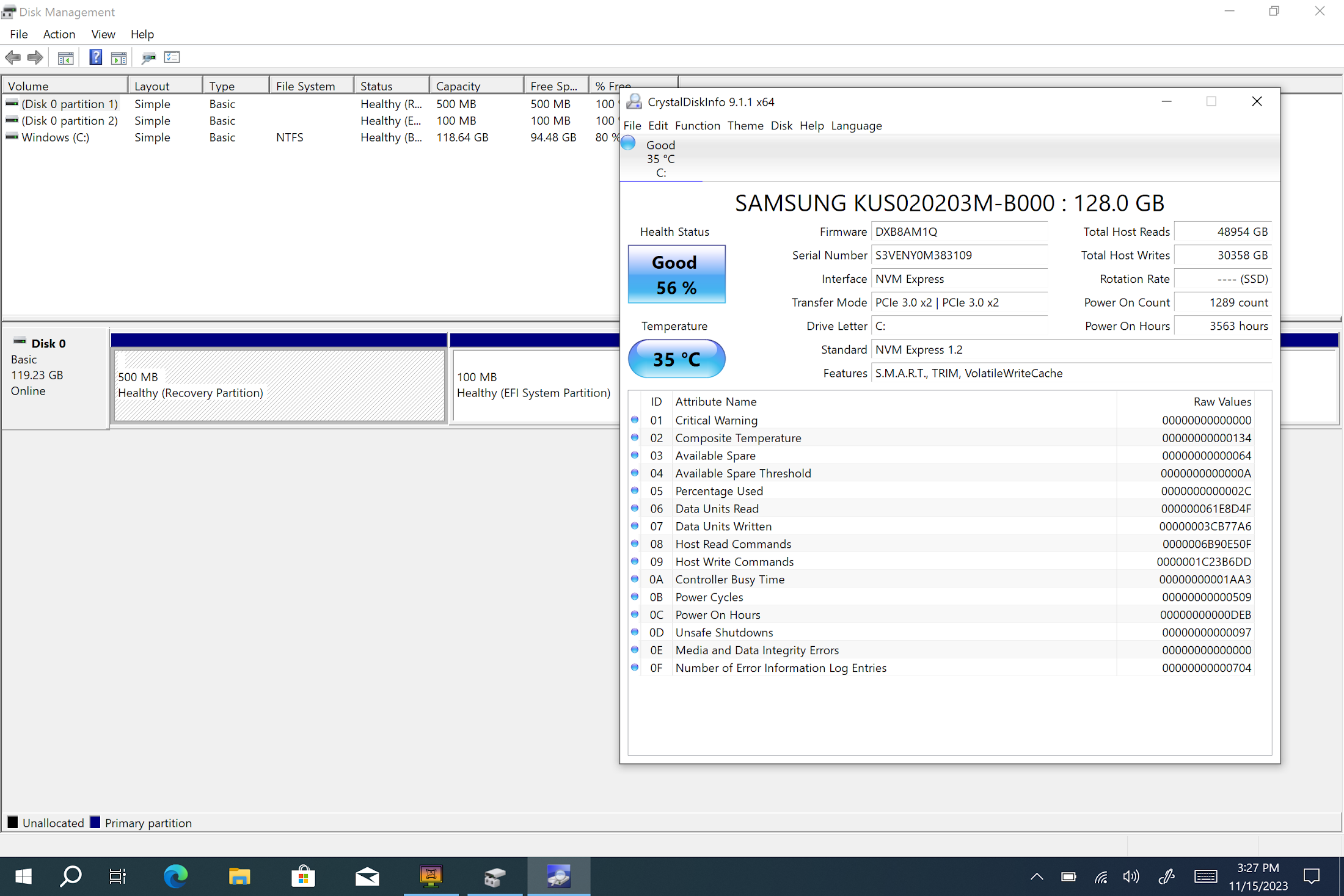Click the Show/Hide Console Tree toolbar icon

click(x=65, y=57)
